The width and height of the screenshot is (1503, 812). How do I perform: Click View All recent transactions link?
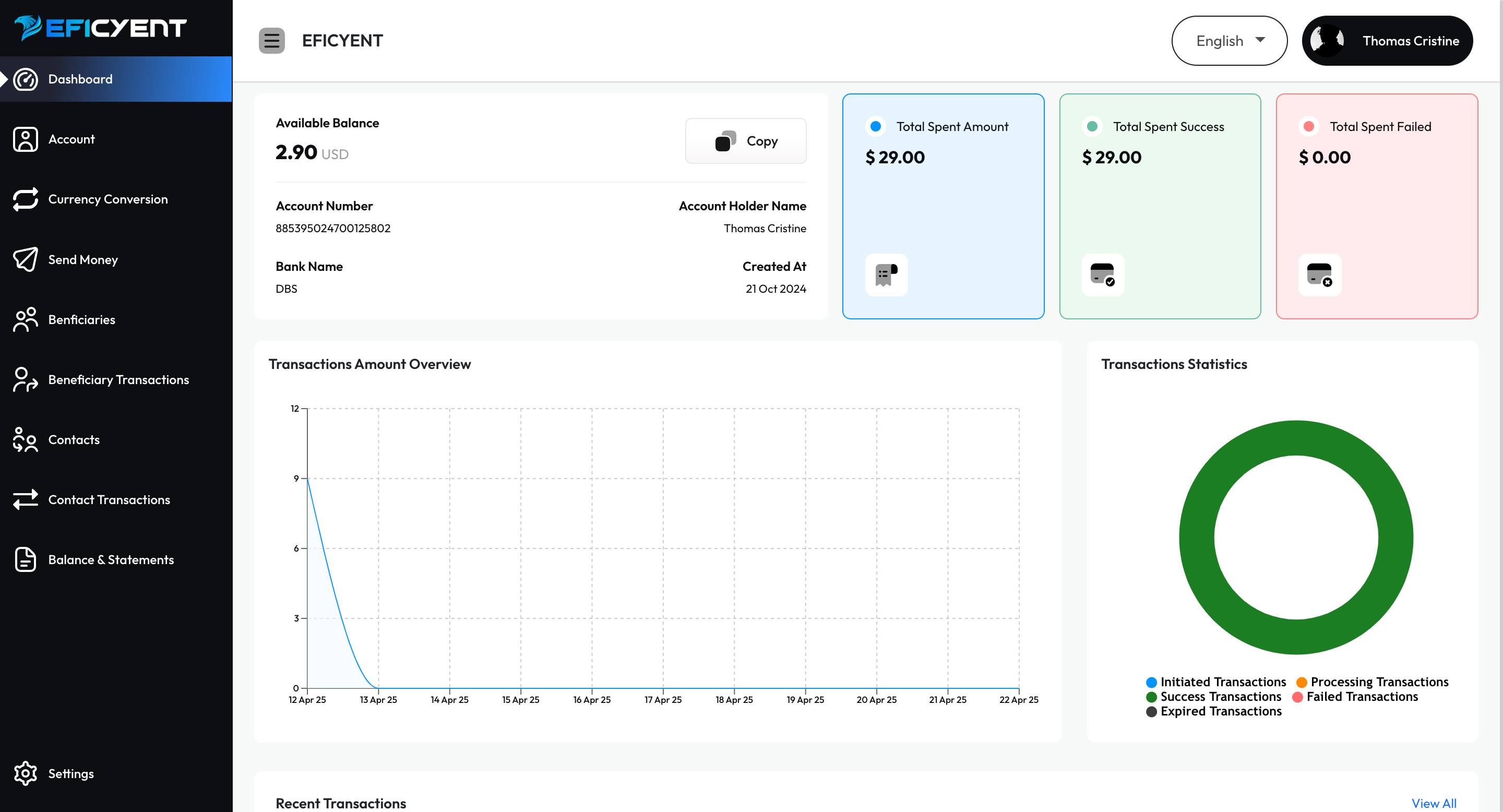[1433, 803]
